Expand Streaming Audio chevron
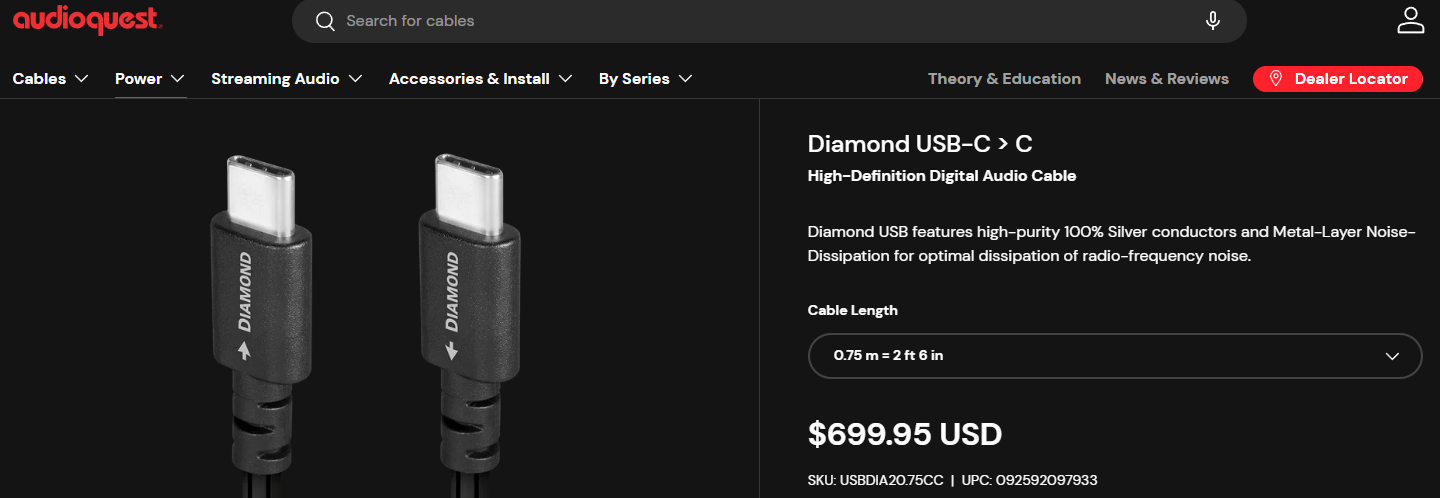This screenshot has height=498, width=1440. (x=355, y=79)
